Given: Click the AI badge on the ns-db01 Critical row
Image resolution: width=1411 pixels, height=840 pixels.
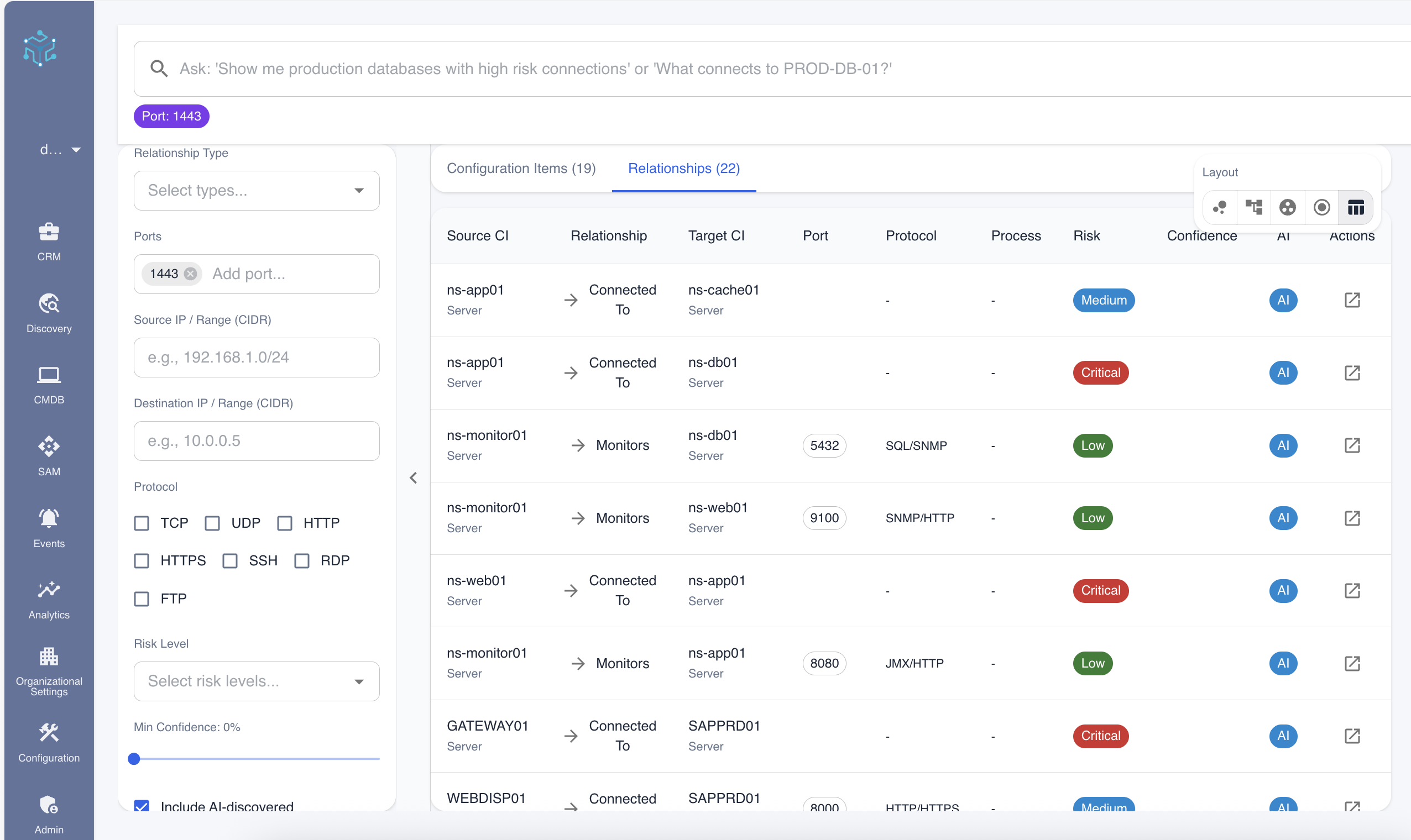Looking at the screenshot, I should tap(1284, 372).
